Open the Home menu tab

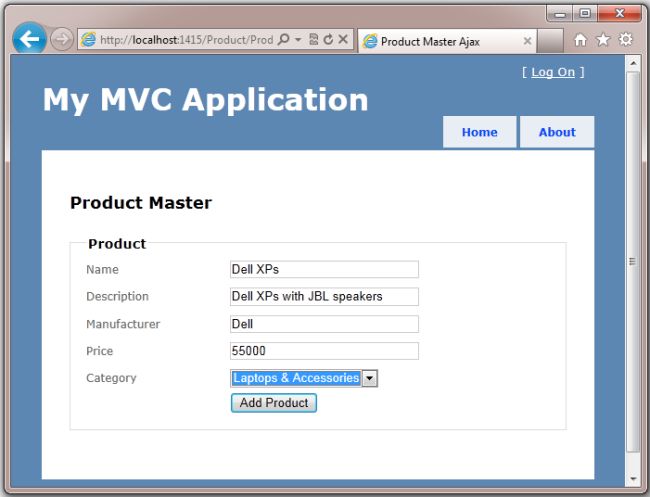point(480,132)
